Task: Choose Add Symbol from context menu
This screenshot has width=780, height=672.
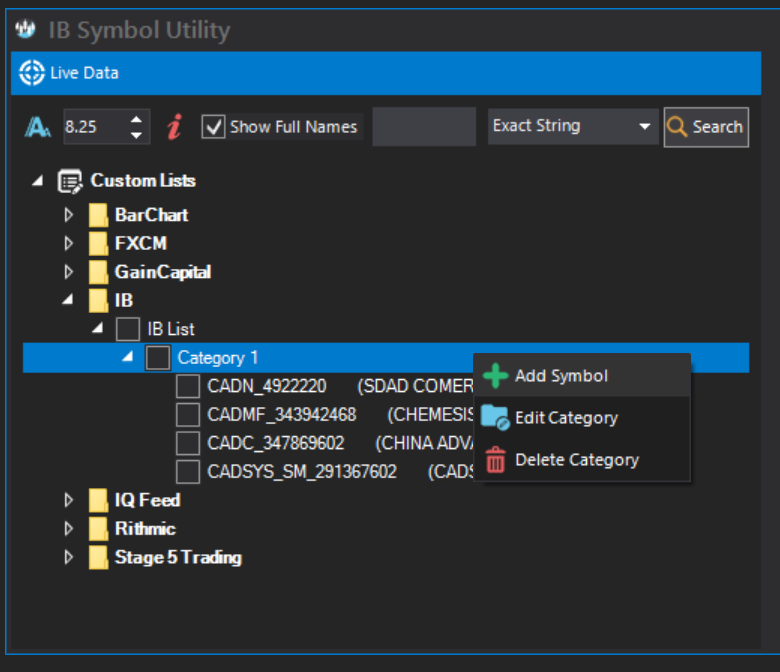Action: (583, 376)
